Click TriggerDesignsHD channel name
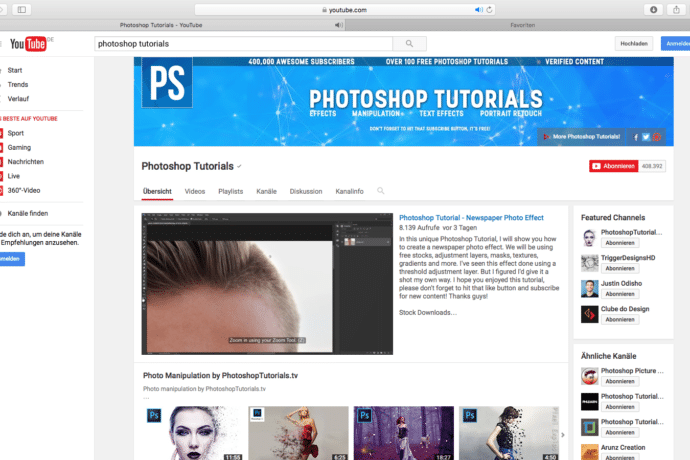Screen dimensions: 690x460 coord(628,258)
